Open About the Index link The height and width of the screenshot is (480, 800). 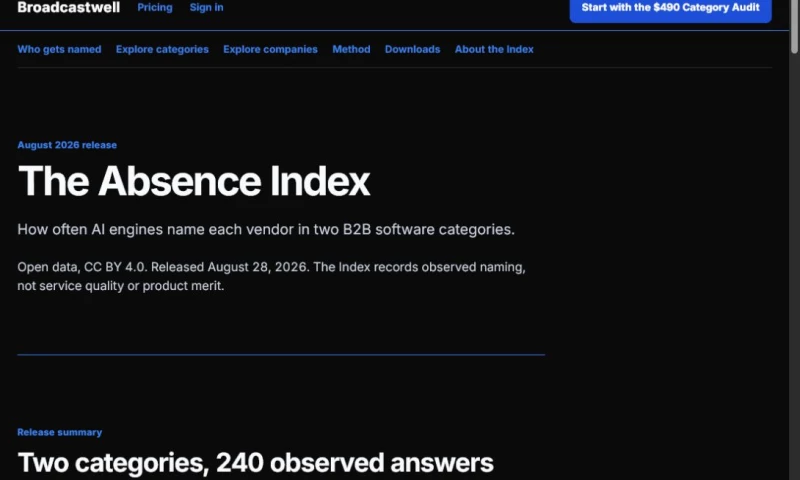(494, 49)
